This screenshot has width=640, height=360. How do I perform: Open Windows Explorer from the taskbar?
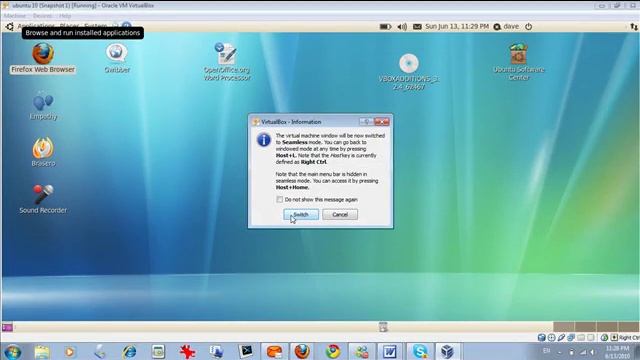coord(42,352)
